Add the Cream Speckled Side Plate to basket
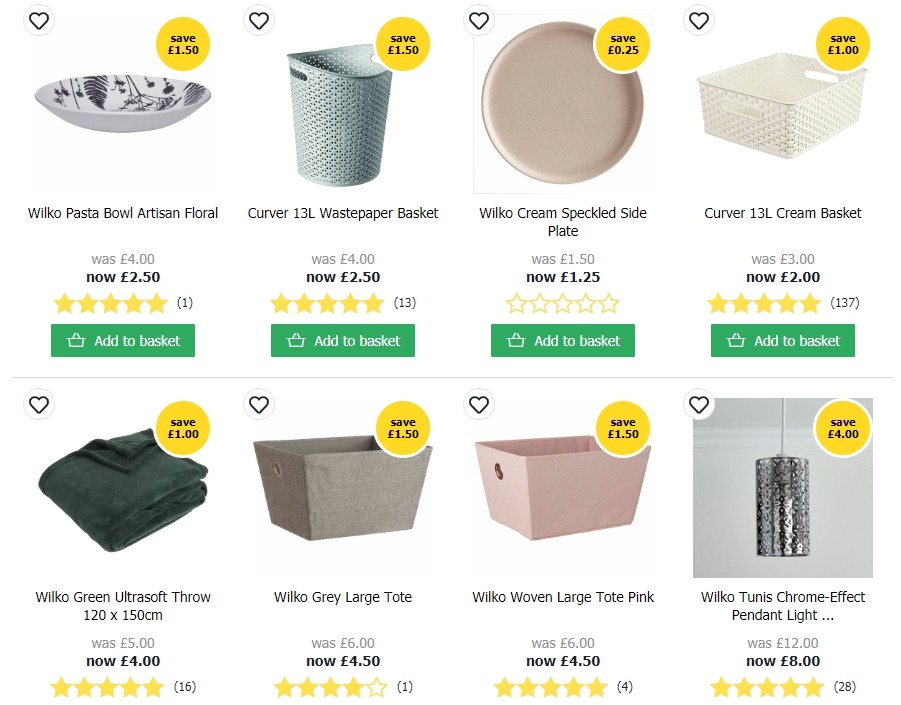The width and height of the screenshot is (901, 705). pyautogui.click(x=562, y=340)
